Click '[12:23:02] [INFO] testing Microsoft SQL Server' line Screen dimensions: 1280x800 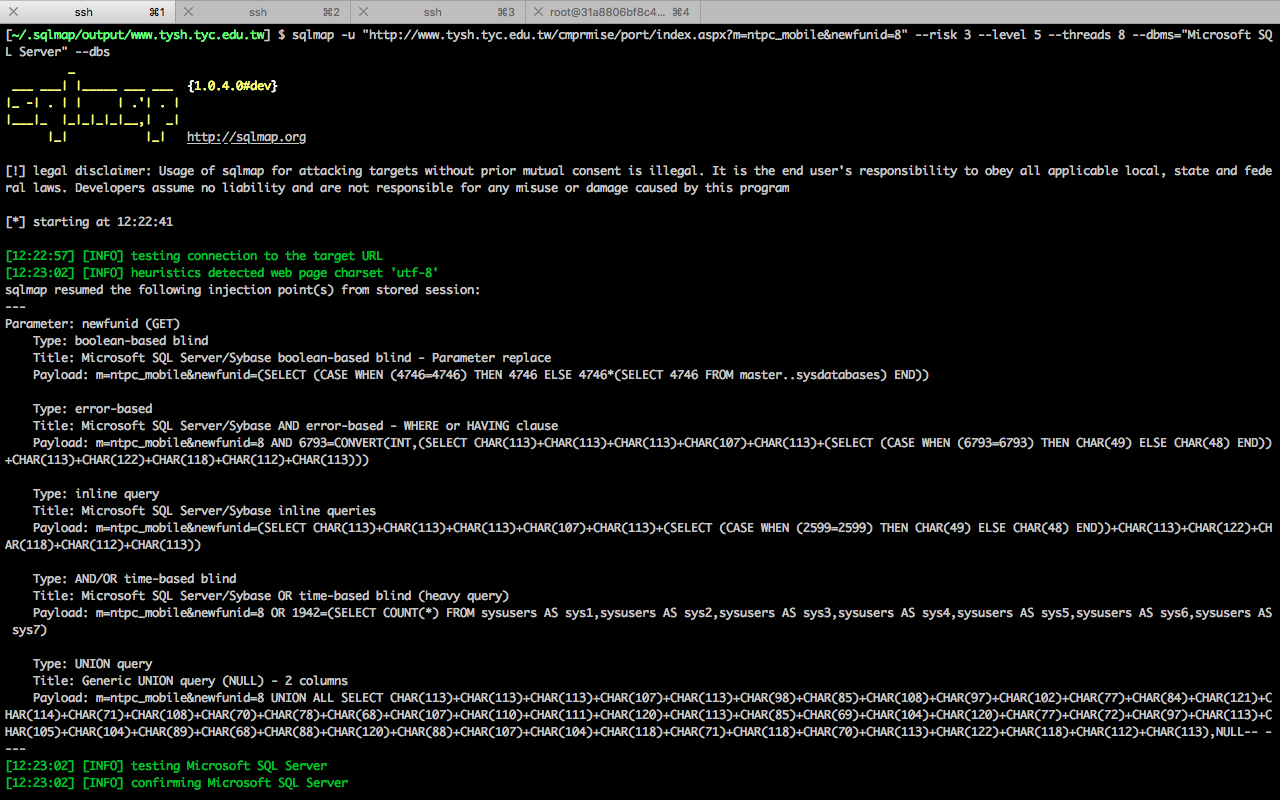(166, 766)
